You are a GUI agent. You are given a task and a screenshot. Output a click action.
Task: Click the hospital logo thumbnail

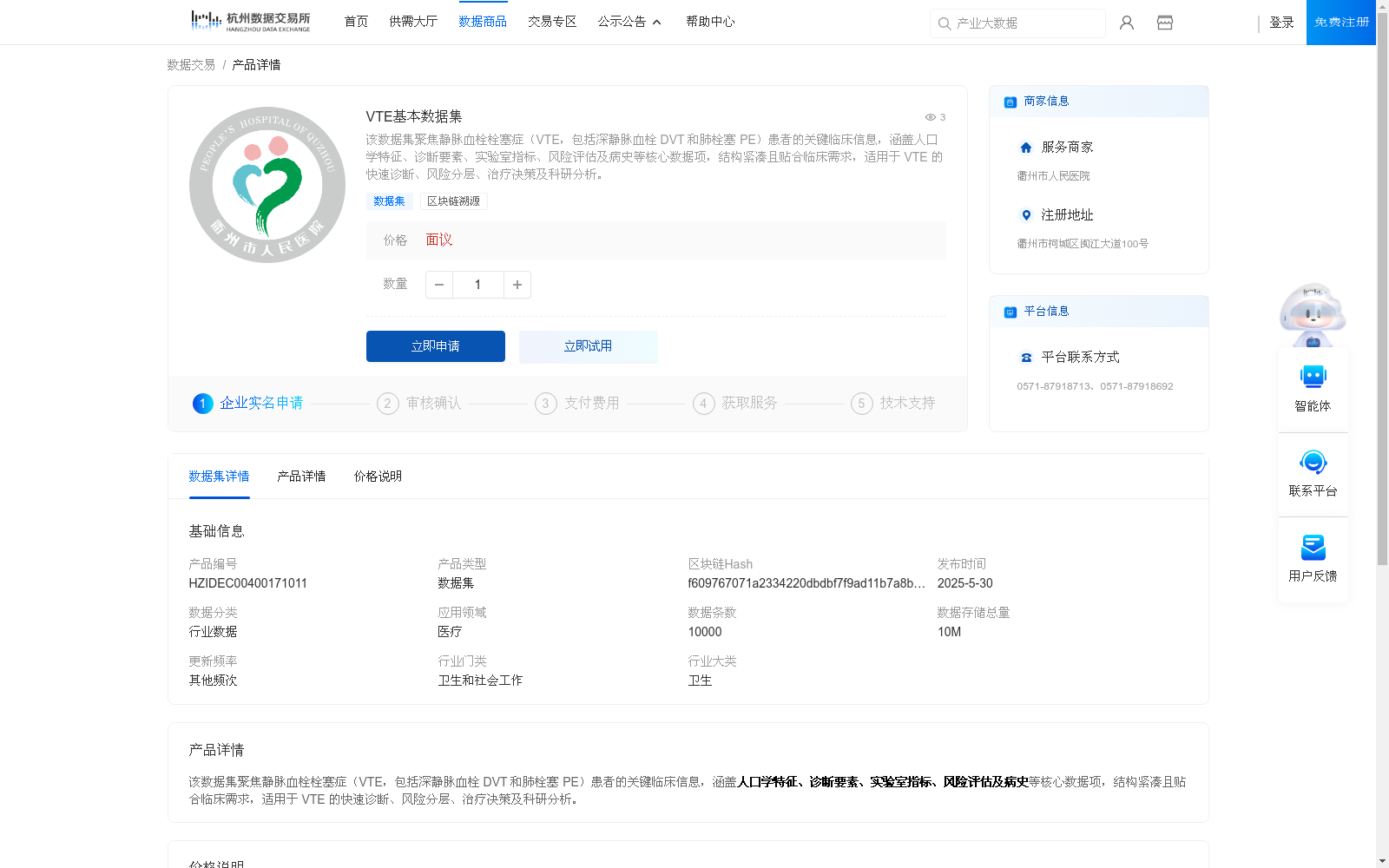[x=267, y=185]
